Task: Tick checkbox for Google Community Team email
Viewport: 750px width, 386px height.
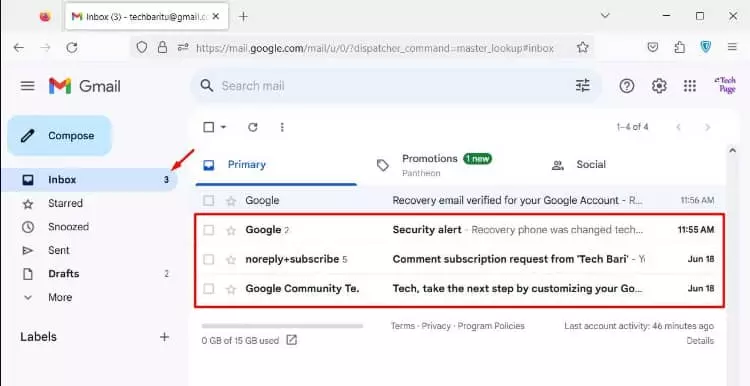Action: click(209, 289)
